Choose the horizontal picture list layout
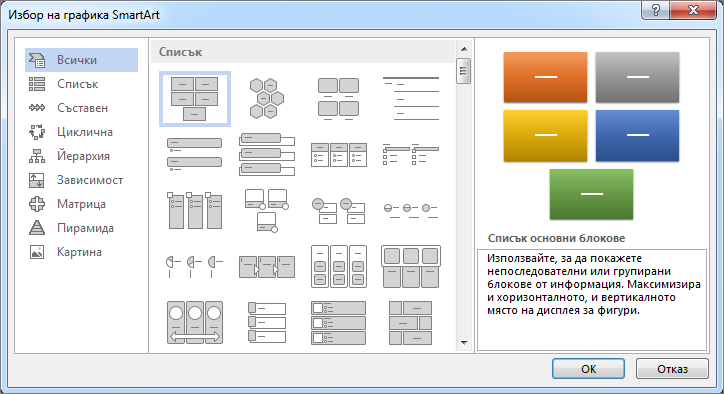 [x=411, y=267]
